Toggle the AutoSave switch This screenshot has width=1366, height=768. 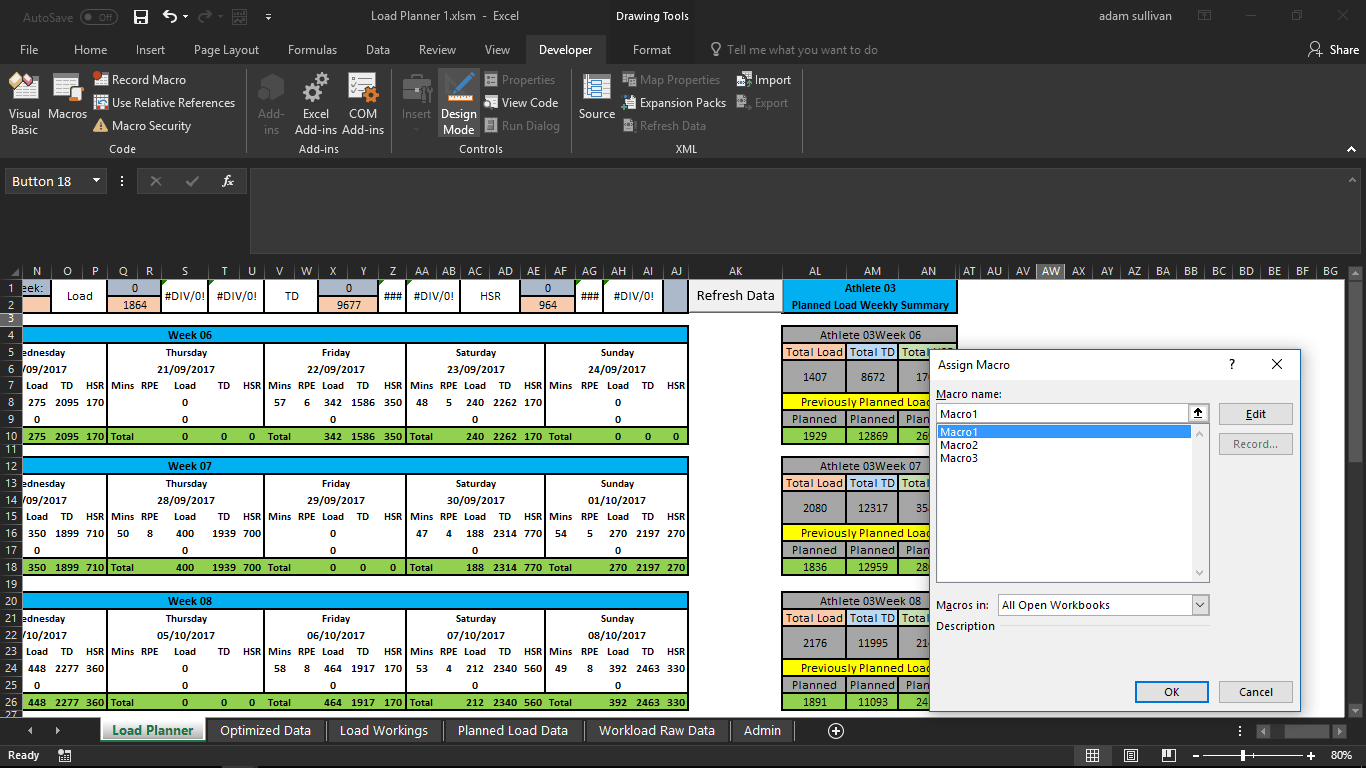point(98,17)
